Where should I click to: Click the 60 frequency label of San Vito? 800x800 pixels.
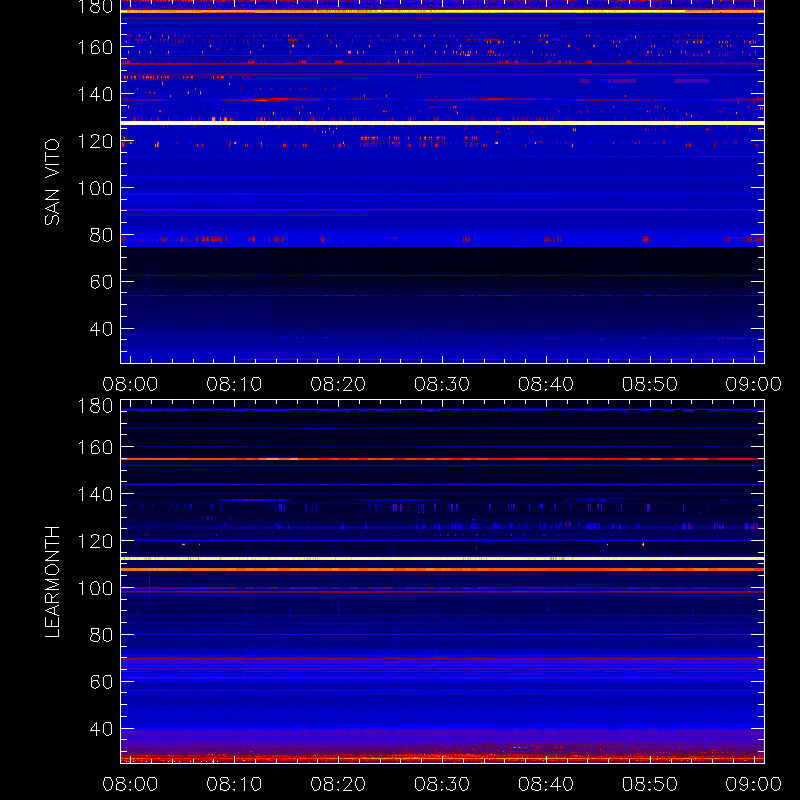(102, 282)
